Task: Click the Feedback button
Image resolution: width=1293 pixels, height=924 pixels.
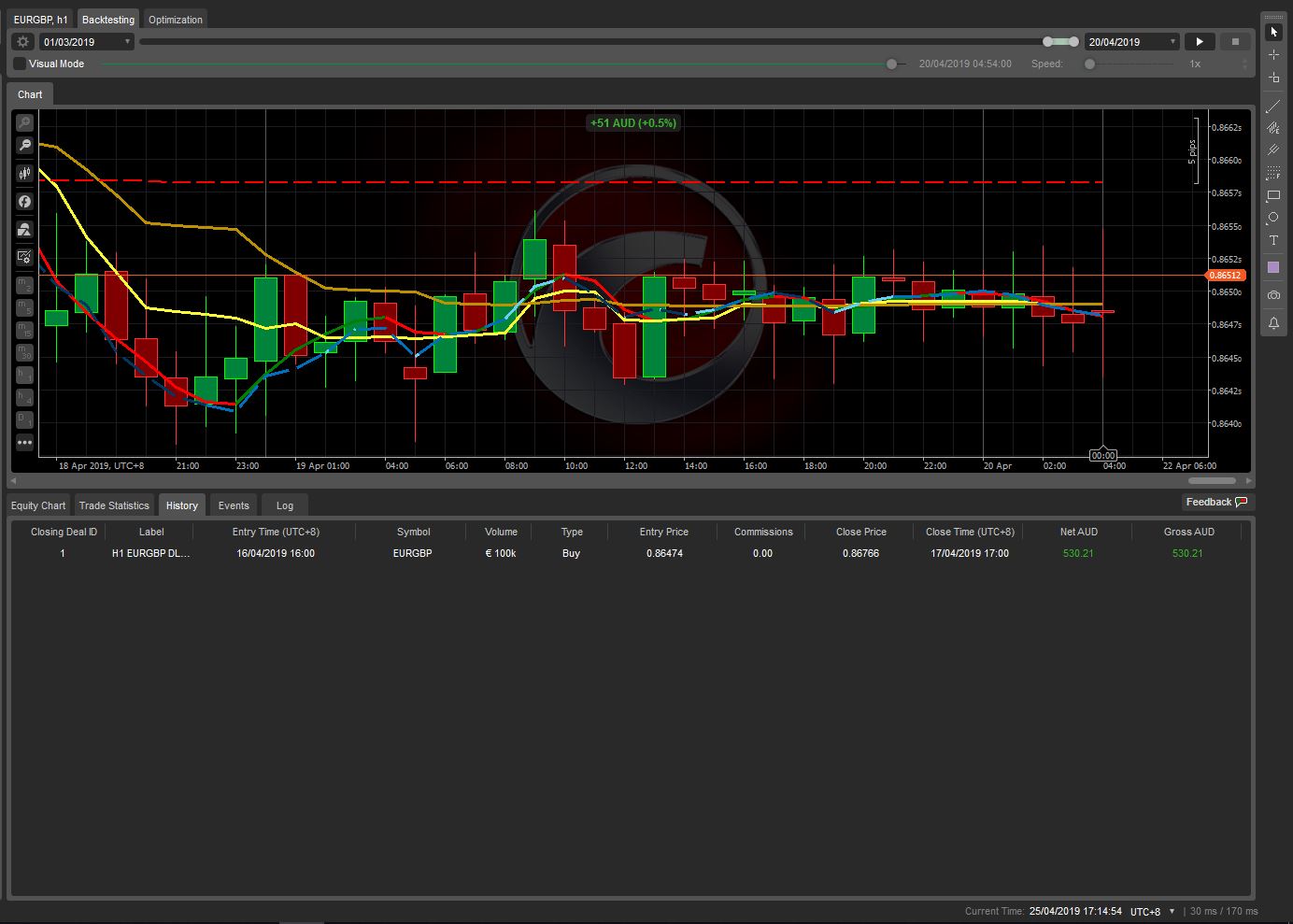Action: coord(1216,502)
